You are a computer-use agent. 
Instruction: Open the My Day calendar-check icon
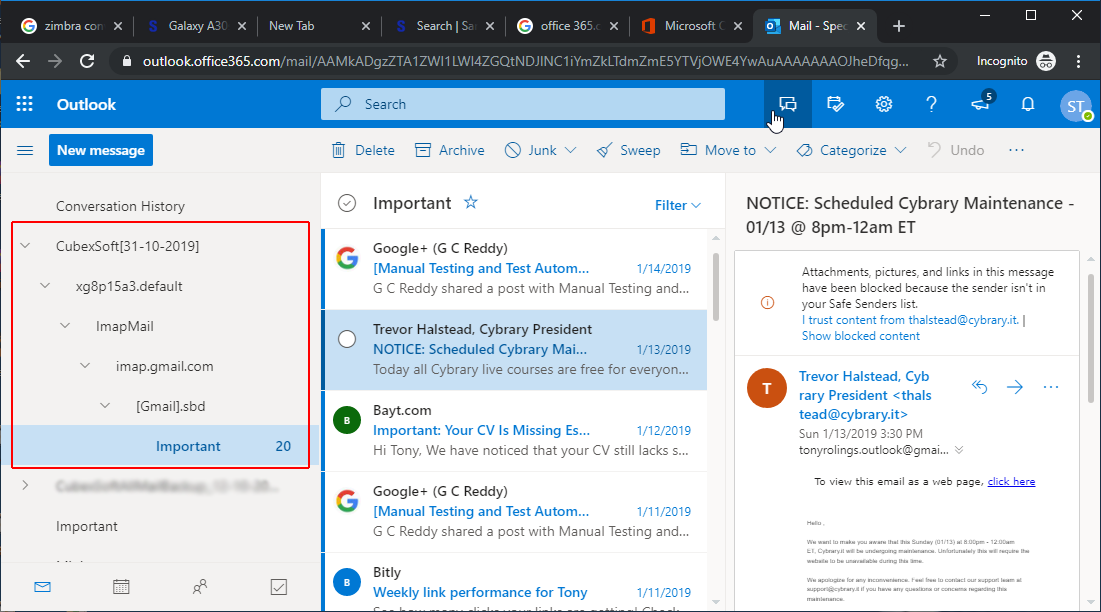(836, 105)
